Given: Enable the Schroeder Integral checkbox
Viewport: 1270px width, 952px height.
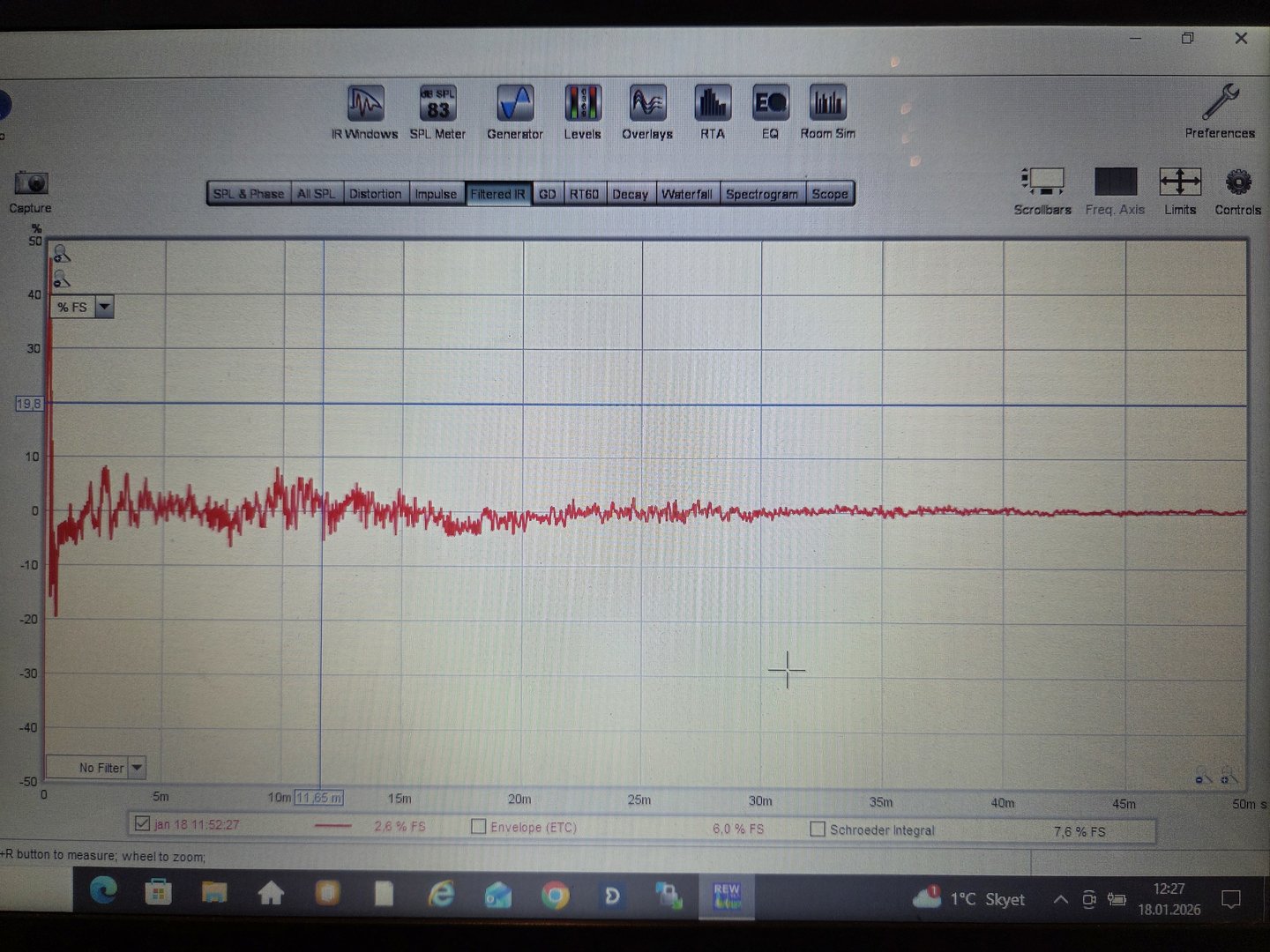Looking at the screenshot, I should 818,829.
